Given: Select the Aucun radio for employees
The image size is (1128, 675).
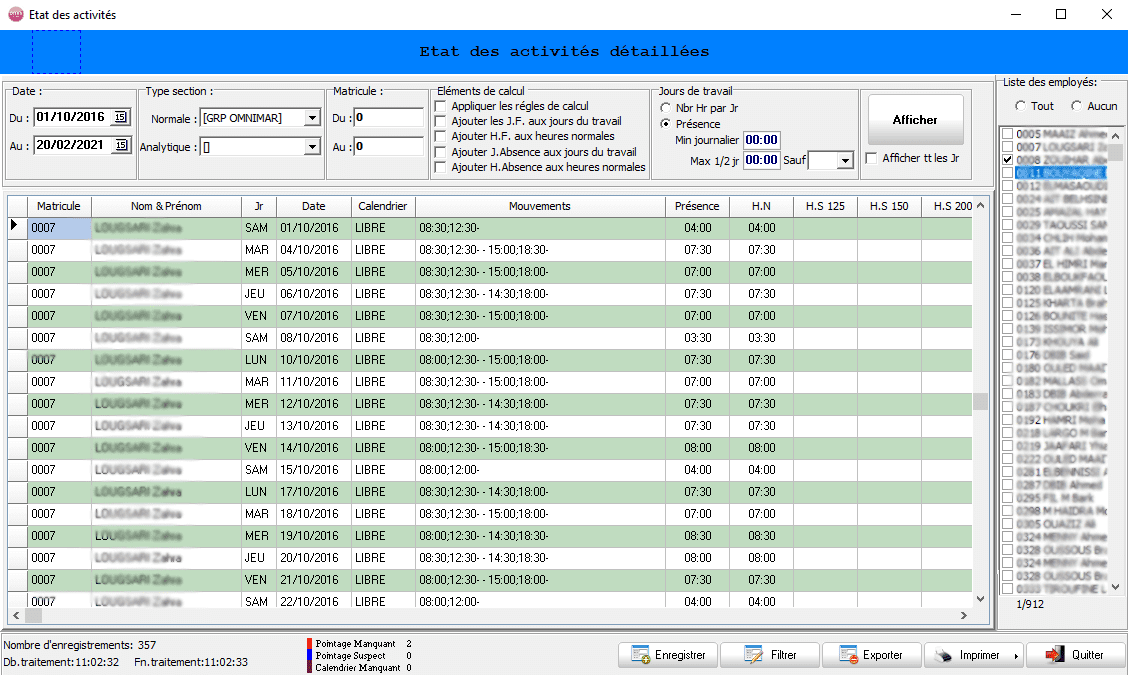Looking at the screenshot, I should [1076, 106].
